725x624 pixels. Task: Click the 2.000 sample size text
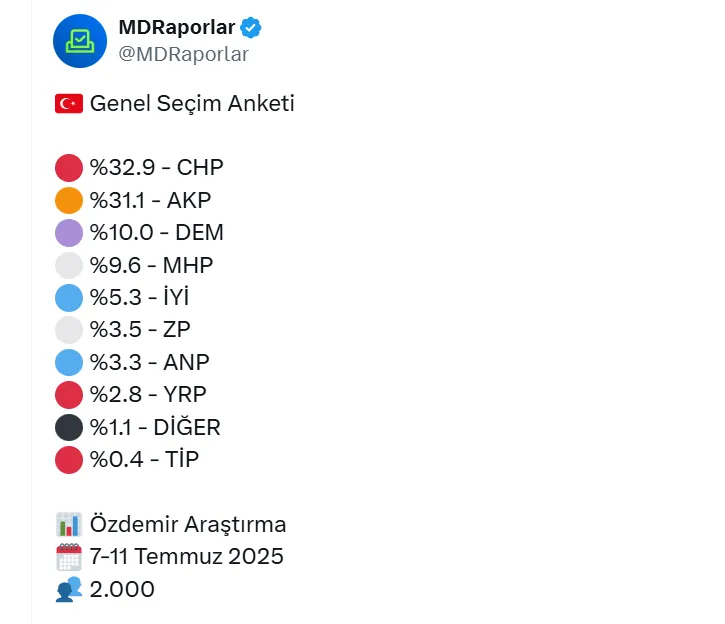point(122,590)
